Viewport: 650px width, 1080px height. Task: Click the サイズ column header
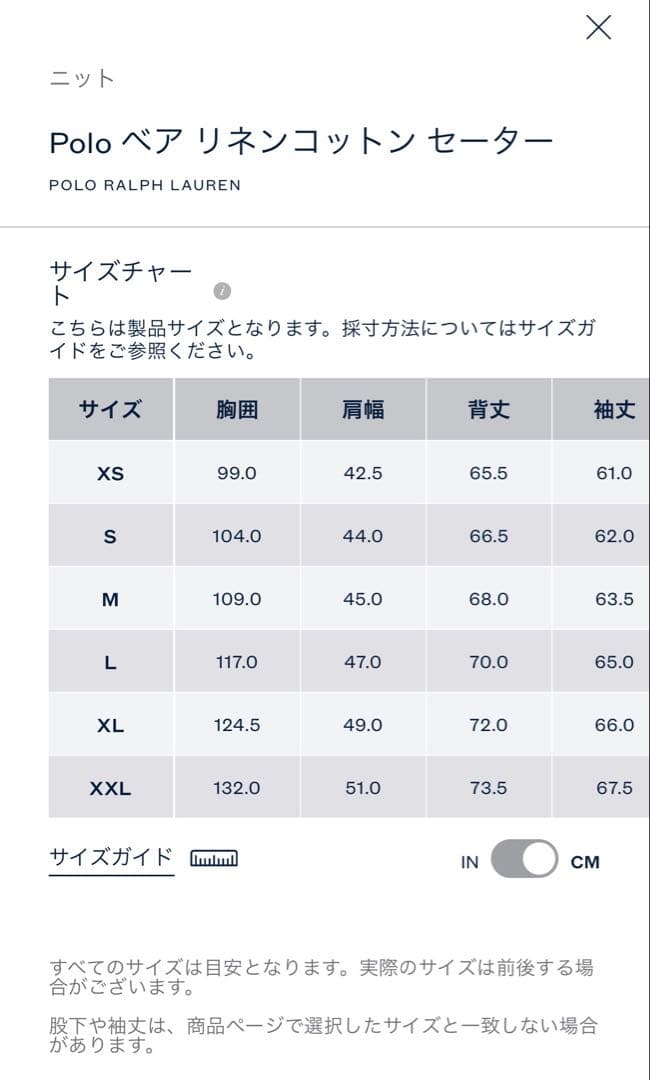pos(110,409)
